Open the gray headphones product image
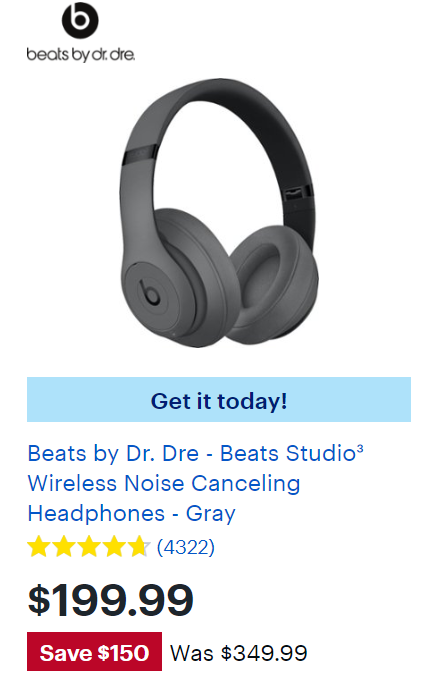This screenshot has height=676, width=436. coord(219,213)
